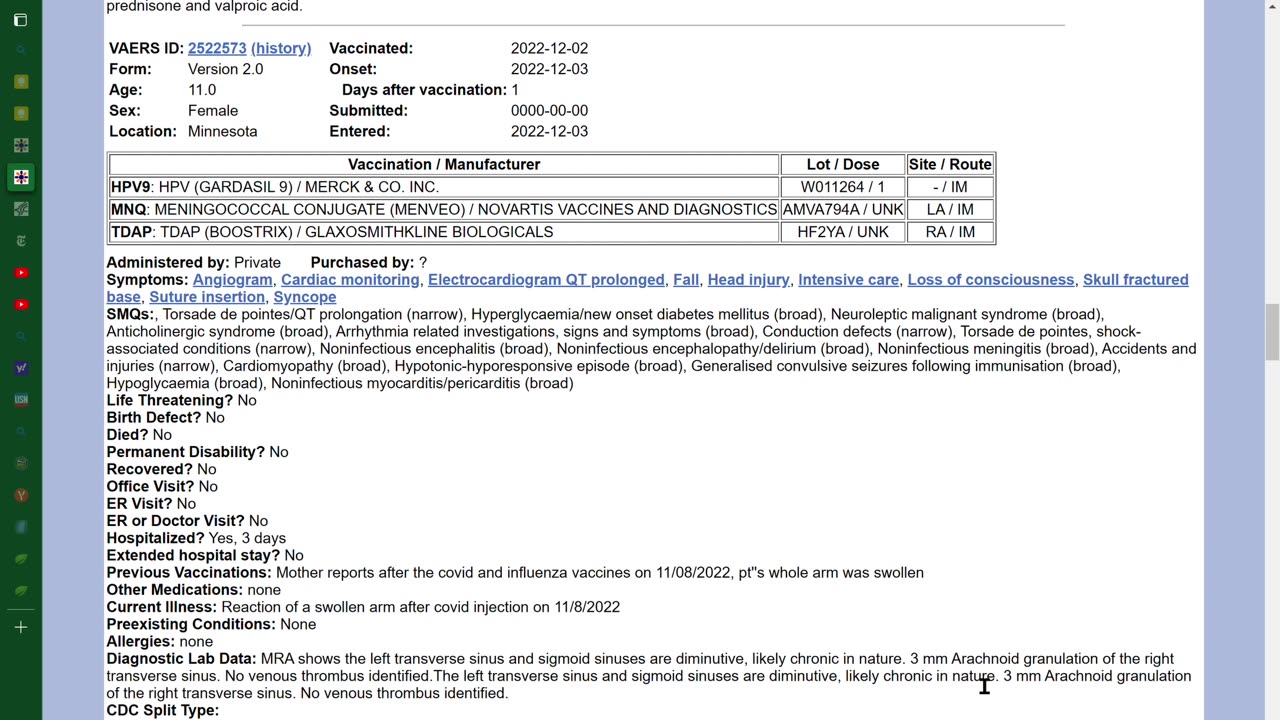Click the 'Diagnostic Lab Data:' label
This screenshot has height=720, width=1280.
click(181, 659)
